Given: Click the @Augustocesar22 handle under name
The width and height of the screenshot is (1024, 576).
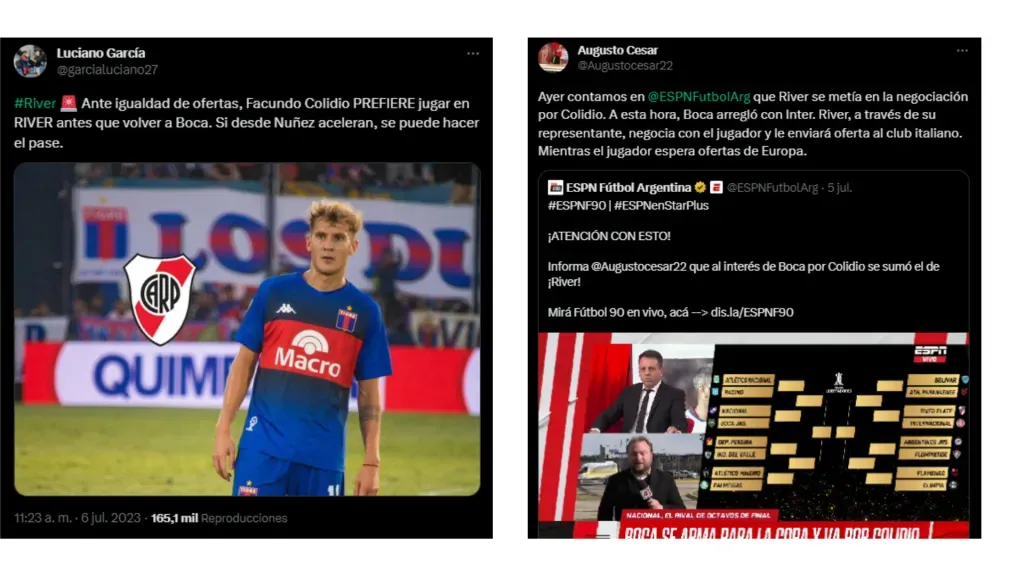Looking at the screenshot, I should tap(625, 65).
